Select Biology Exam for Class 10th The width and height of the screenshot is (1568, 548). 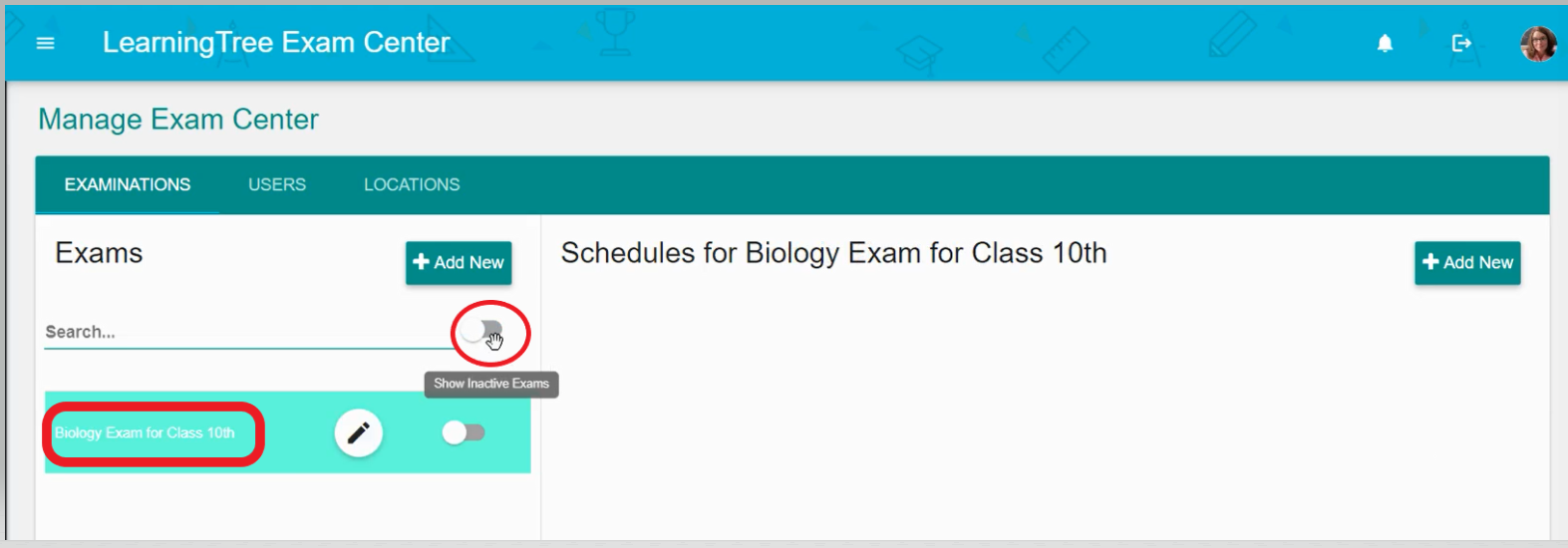[146, 432]
